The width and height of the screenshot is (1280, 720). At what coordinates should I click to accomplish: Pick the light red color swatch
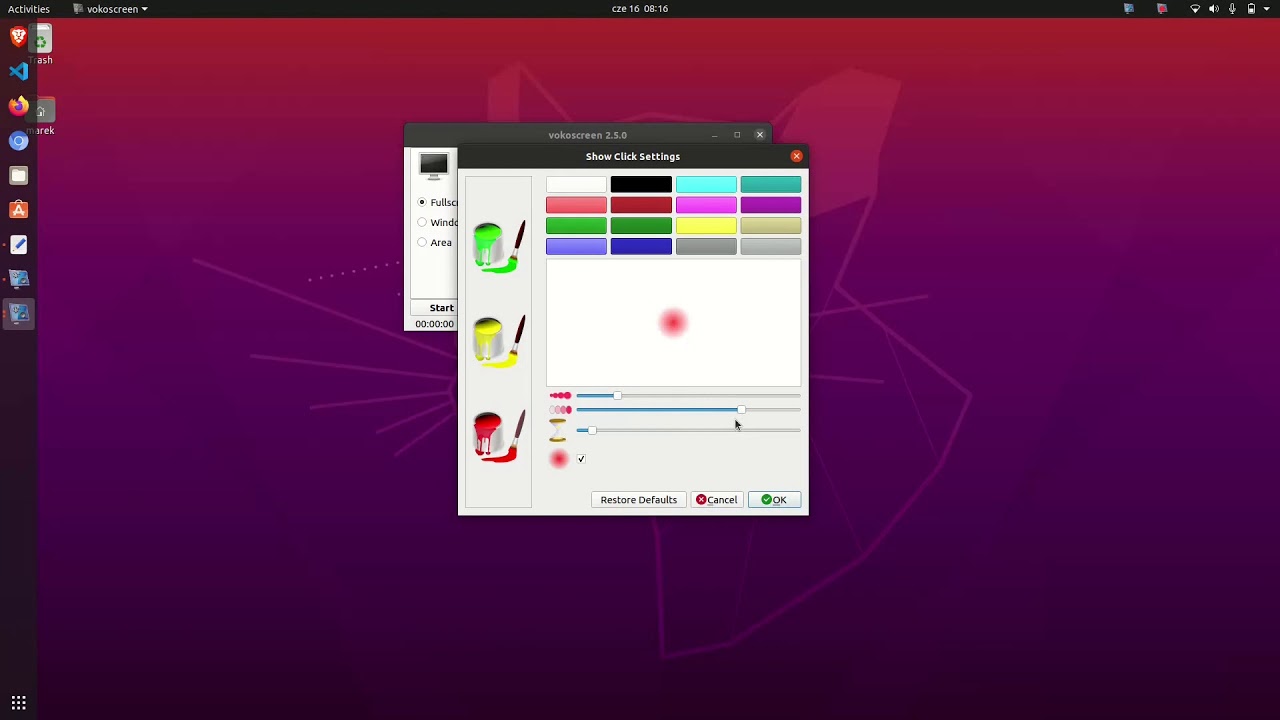click(x=576, y=205)
